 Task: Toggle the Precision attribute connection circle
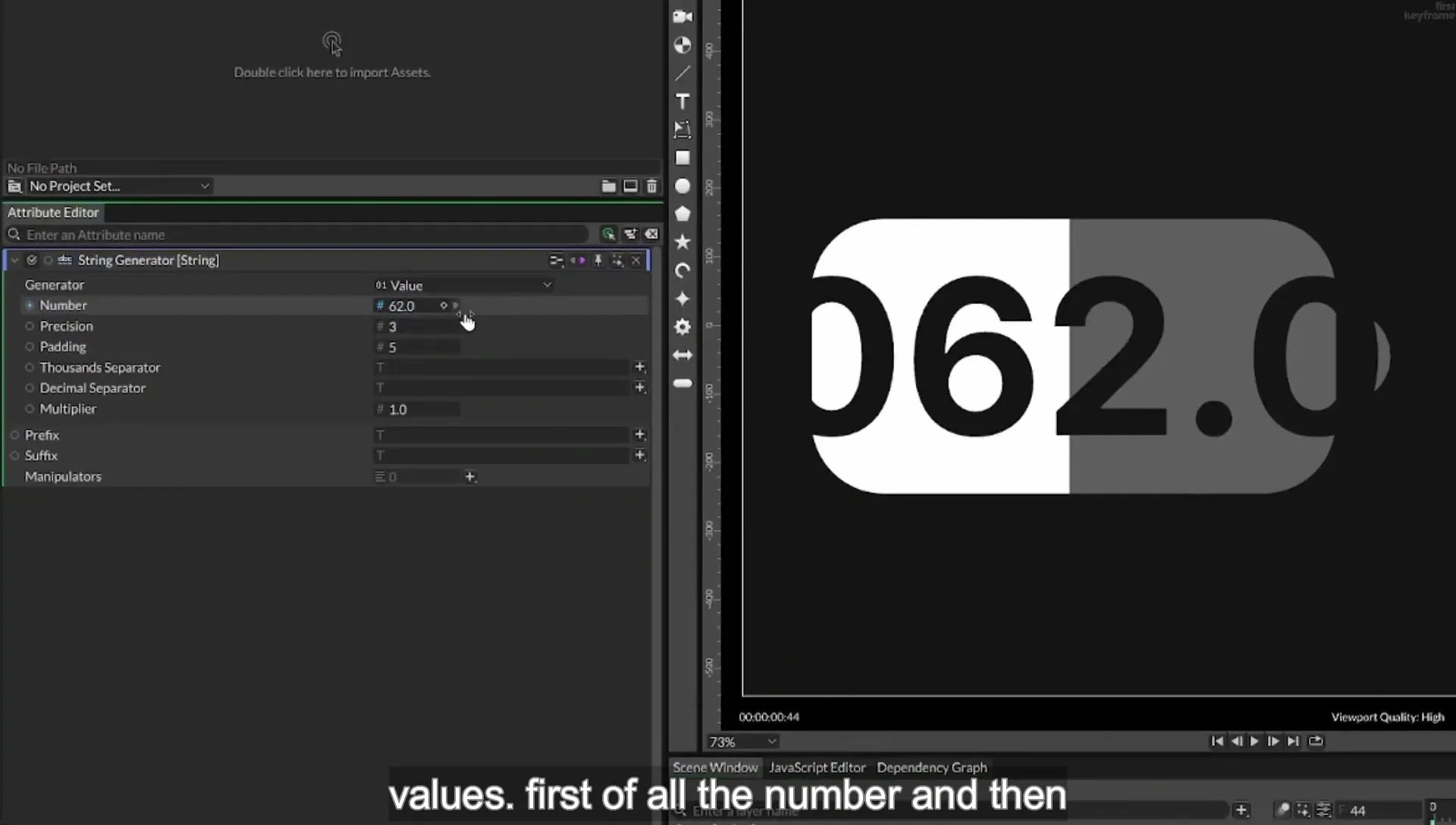point(30,326)
